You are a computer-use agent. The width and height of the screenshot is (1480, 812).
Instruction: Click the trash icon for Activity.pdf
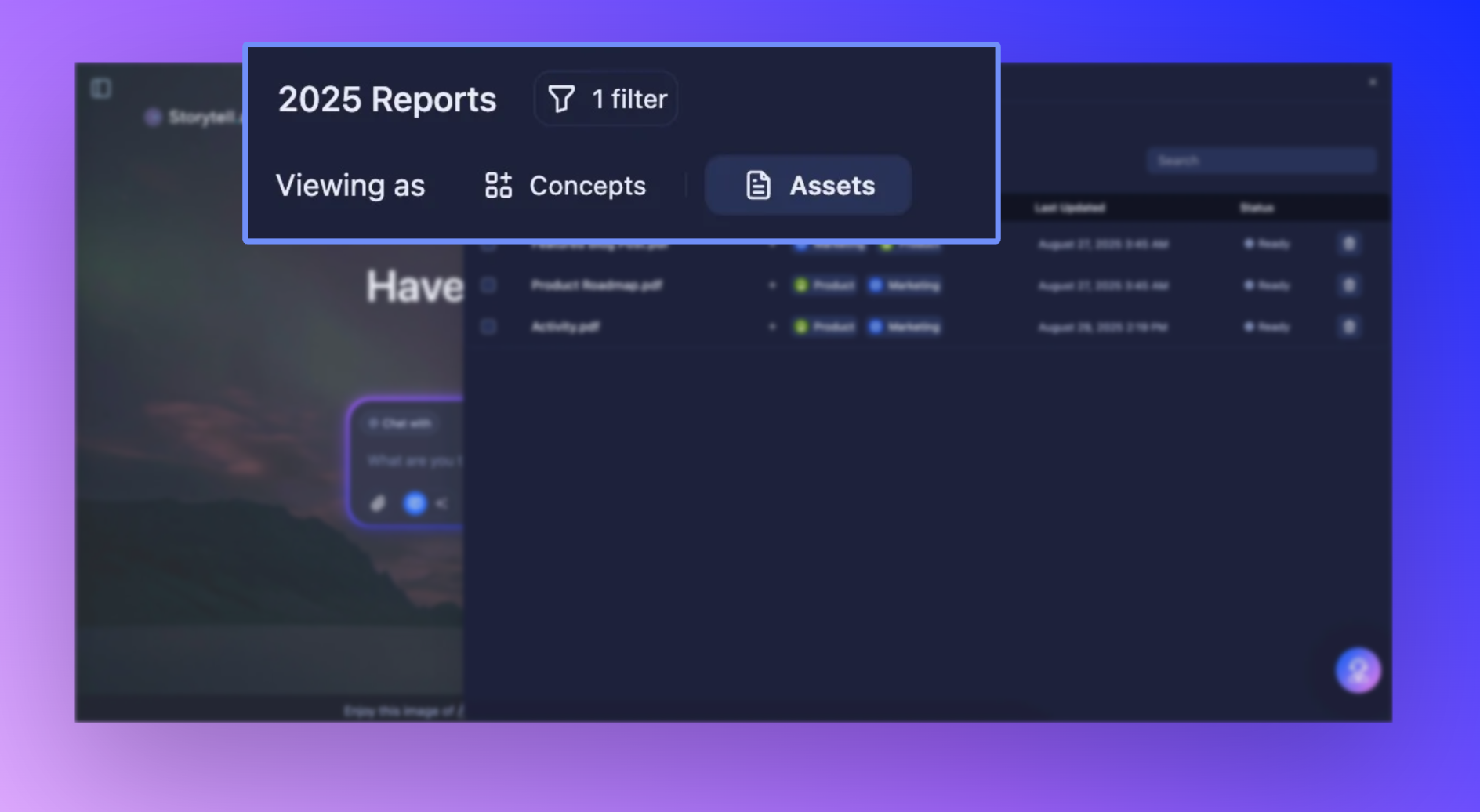(x=1348, y=327)
